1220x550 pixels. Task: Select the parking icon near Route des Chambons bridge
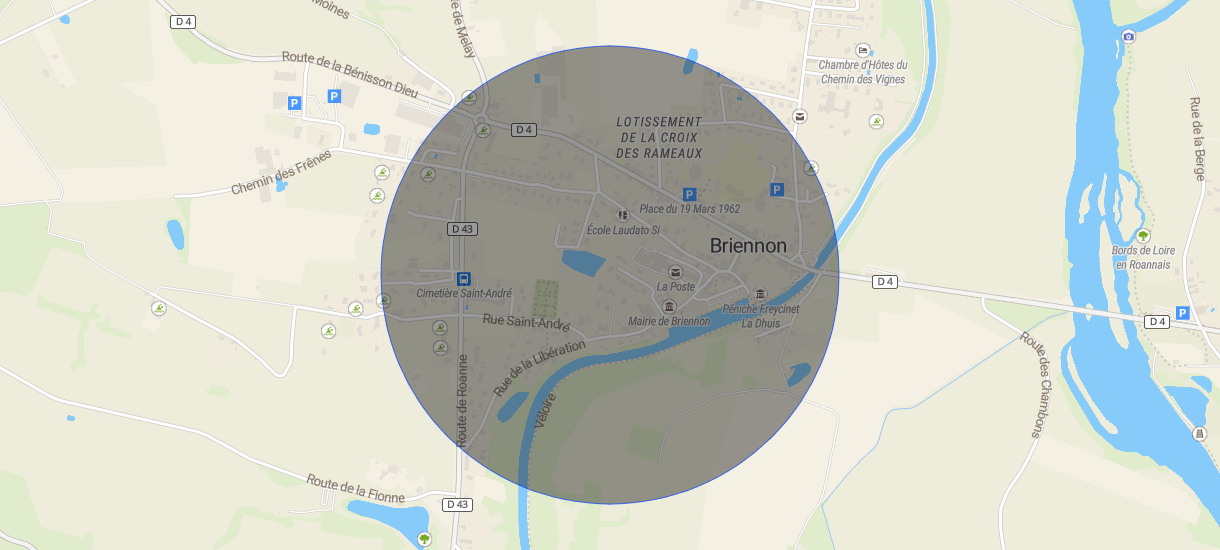[1182, 313]
